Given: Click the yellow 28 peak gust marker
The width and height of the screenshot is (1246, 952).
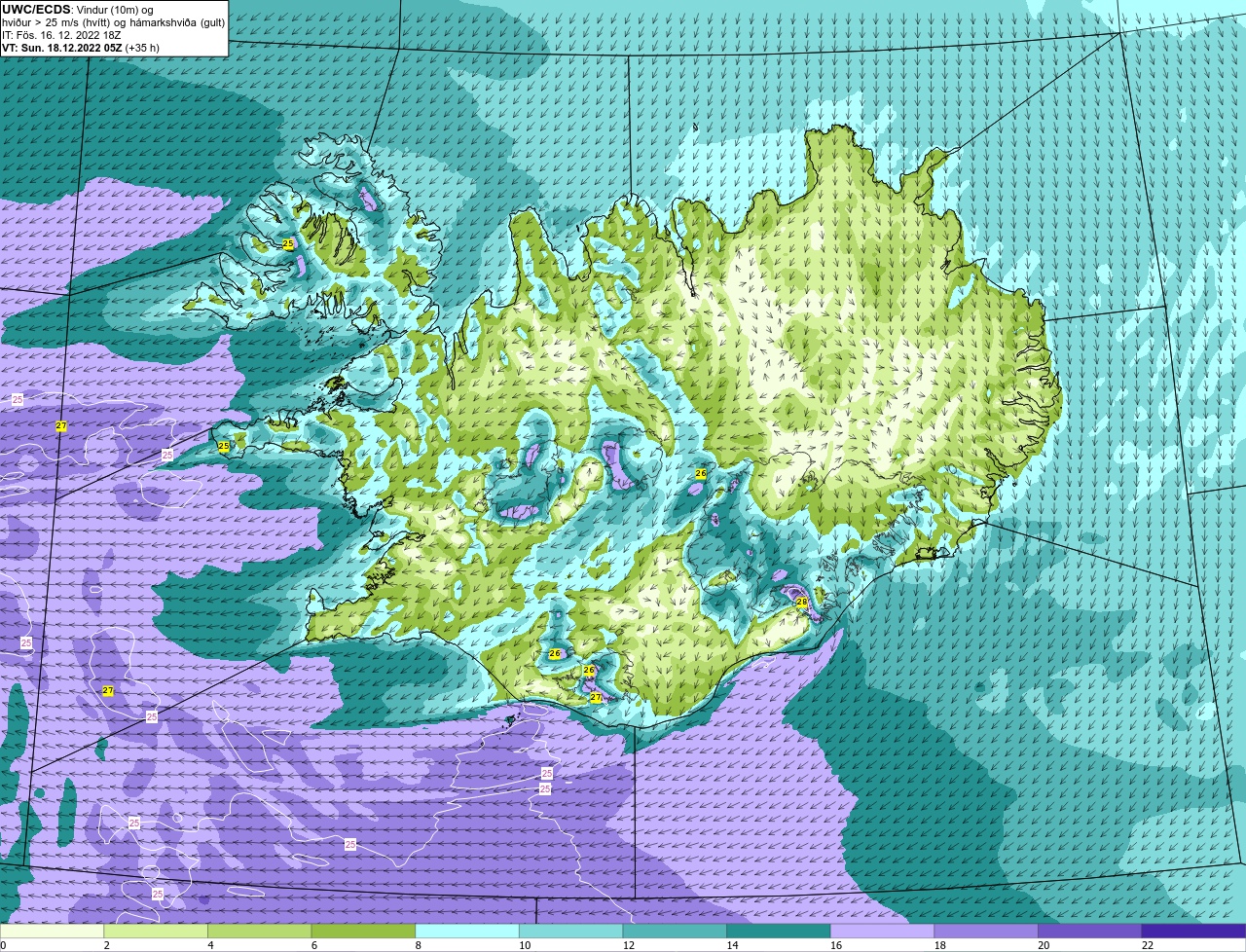Looking at the screenshot, I should coord(802,603).
